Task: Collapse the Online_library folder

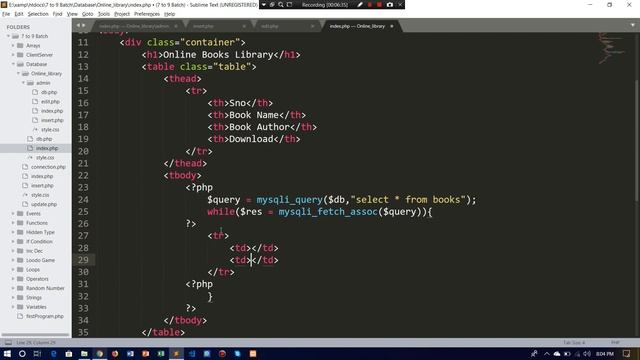Action: click(x=18, y=74)
